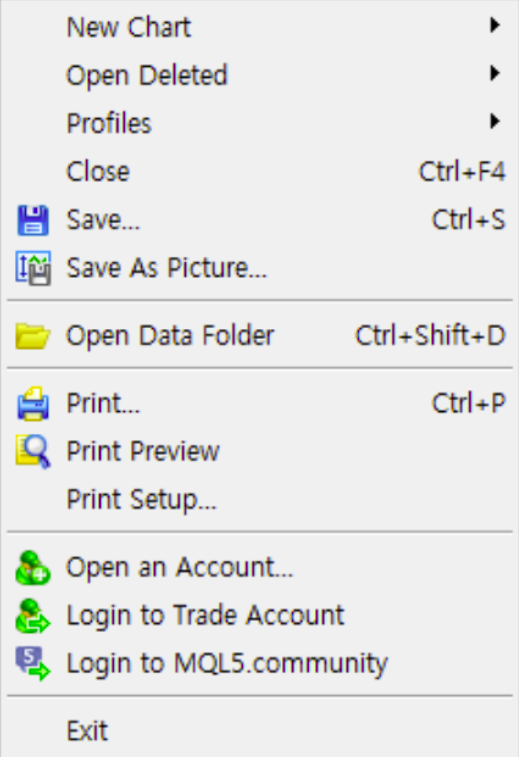The height and width of the screenshot is (757, 519).
Task: Click the Save As Picture chart icon
Action: click(x=33, y=268)
